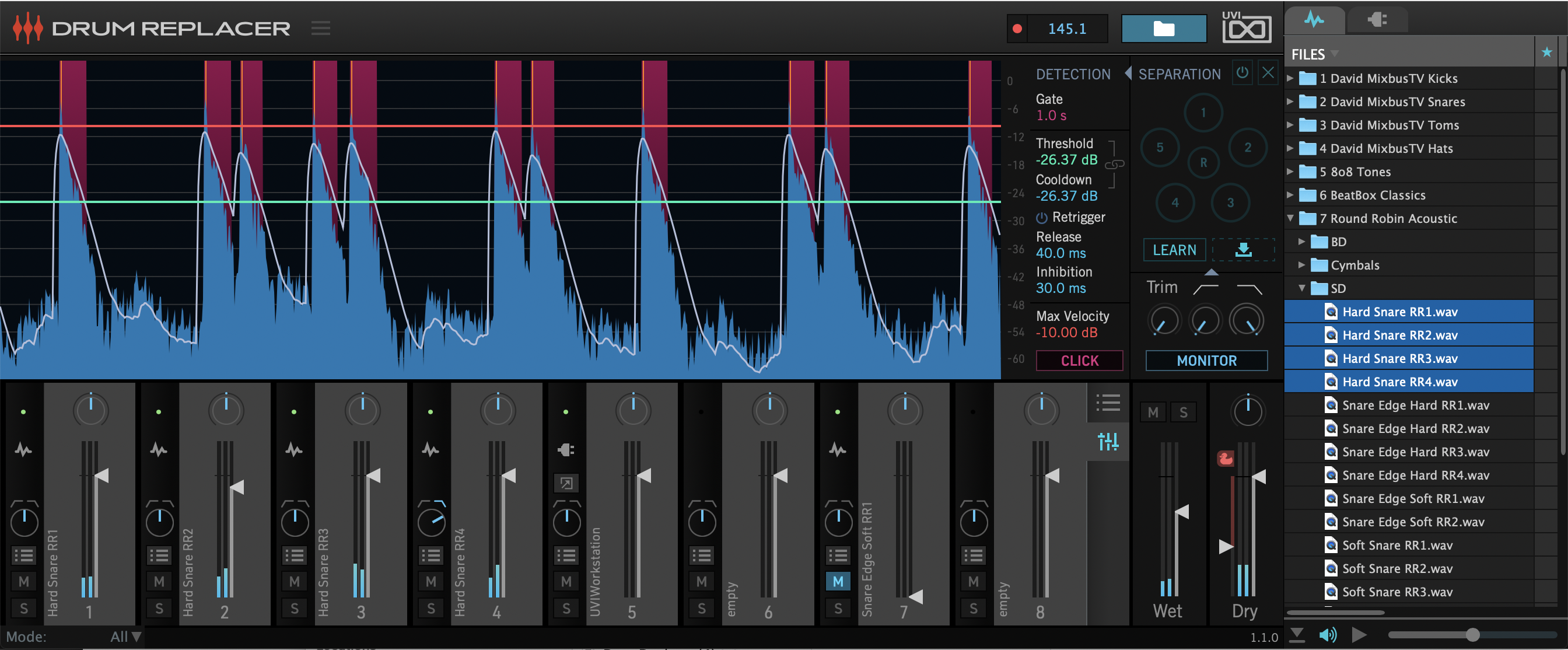Switch to the plugin tab
The width and height of the screenshot is (1568, 650).
click(1377, 19)
